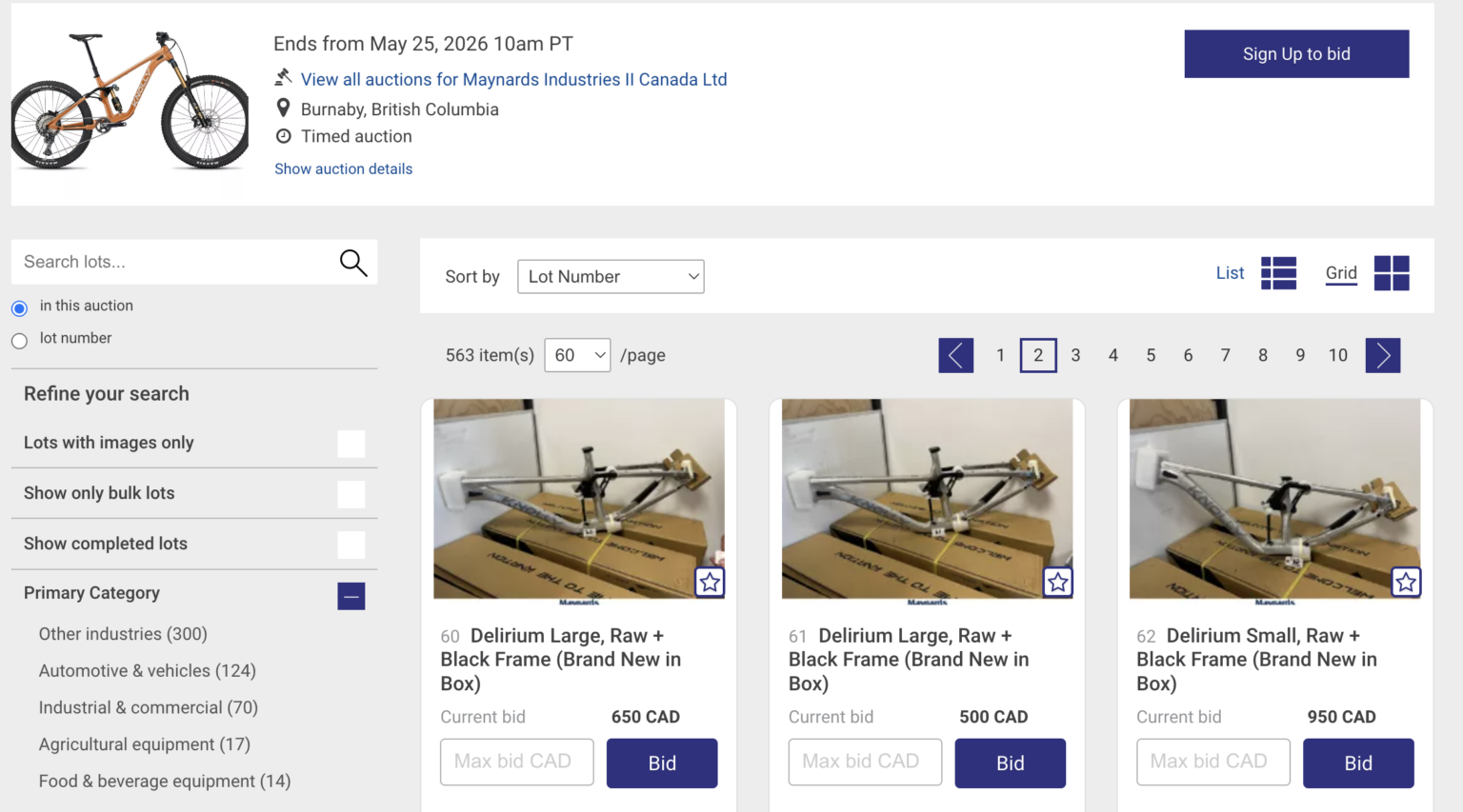Filter by Automotive & vehicles (124)
Screen dimensions: 1463x812
click(x=148, y=671)
